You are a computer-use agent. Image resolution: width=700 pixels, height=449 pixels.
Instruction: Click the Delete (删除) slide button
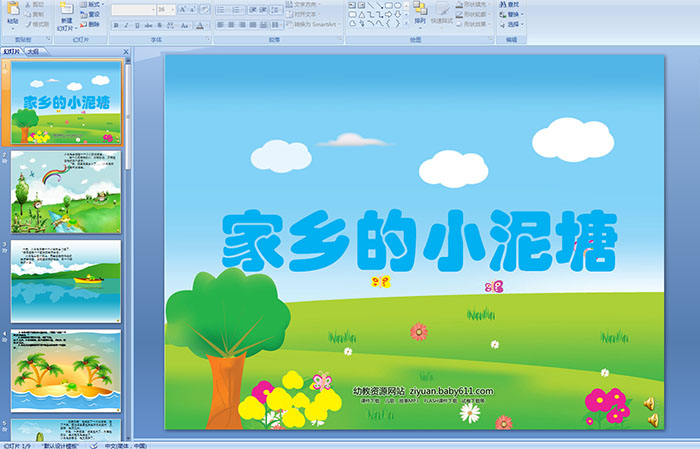pyautogui.click(x=90, y=24)
